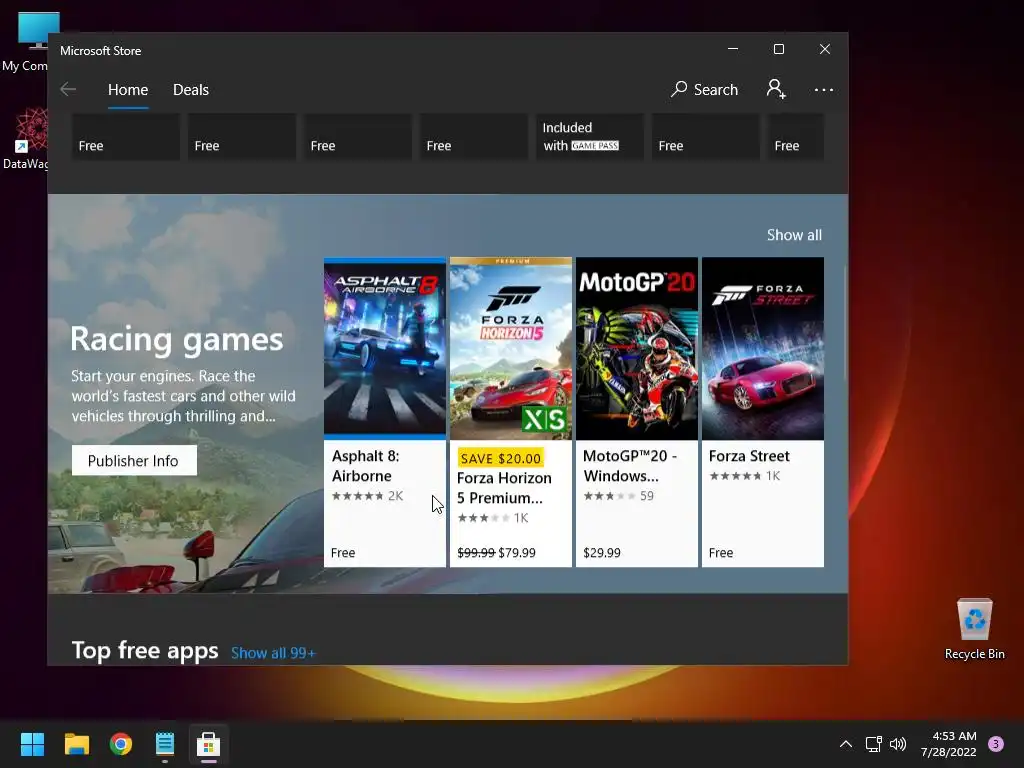This screenshot has width=1024, height=768.
Task: Click the crossed-out $99.99 price
Action: tap(476, 553)
